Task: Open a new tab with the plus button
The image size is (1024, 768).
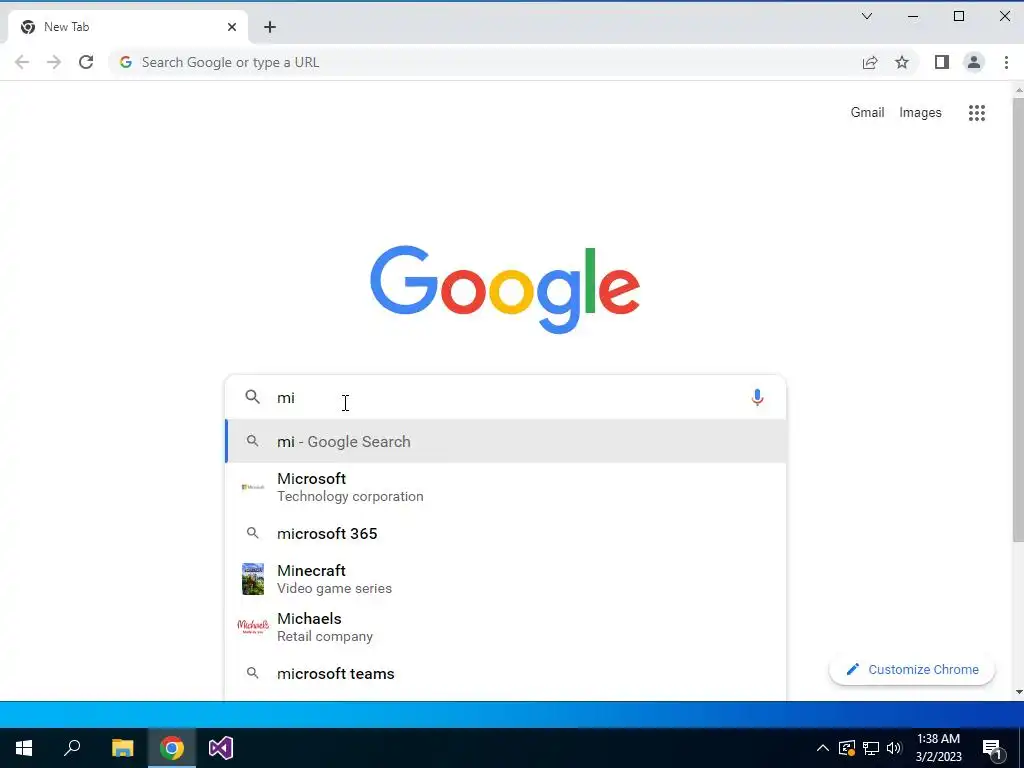Action: click(270, 27)
